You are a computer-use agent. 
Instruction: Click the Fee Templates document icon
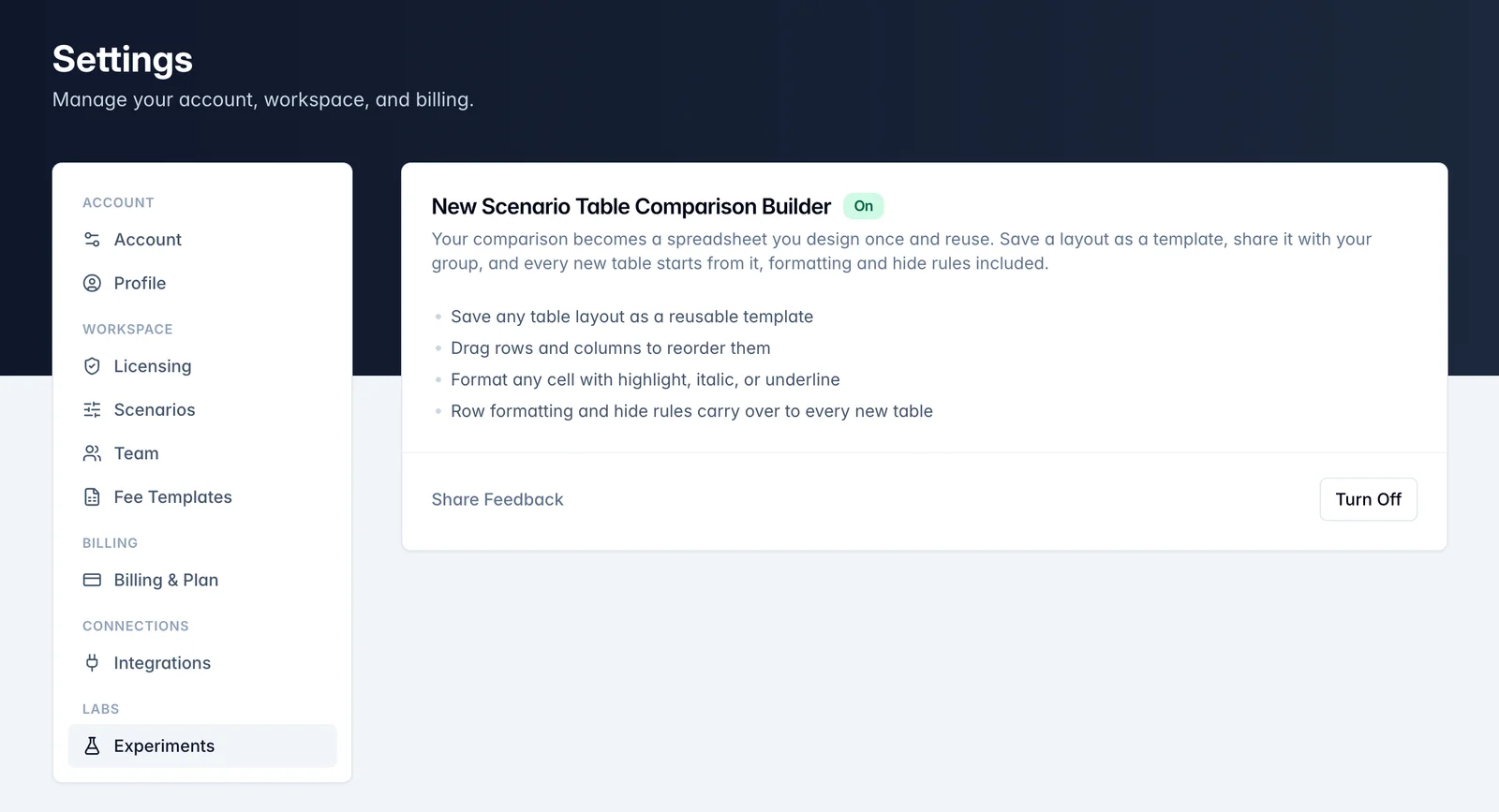tap(92, 497)
